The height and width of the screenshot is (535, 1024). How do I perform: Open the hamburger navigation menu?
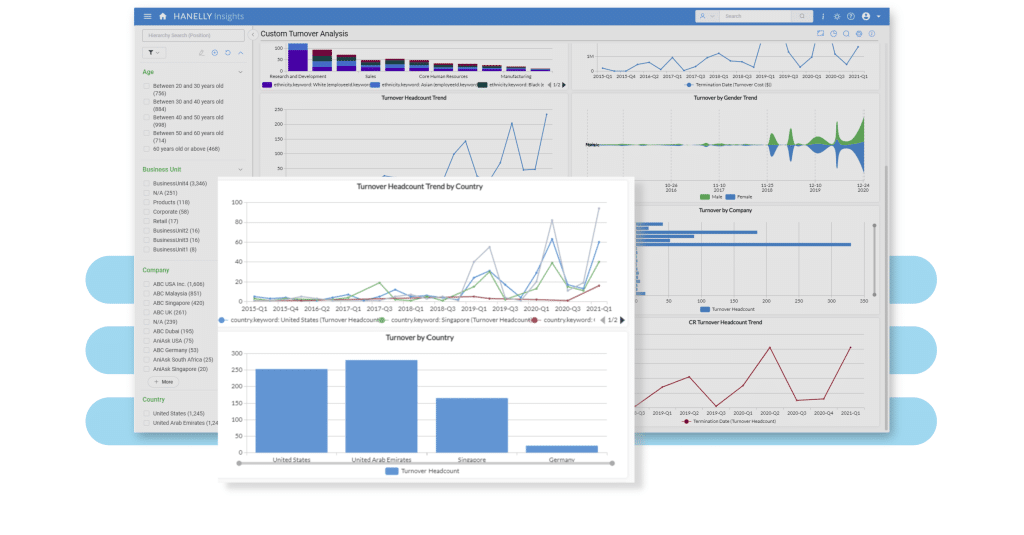tap(148, 16)
